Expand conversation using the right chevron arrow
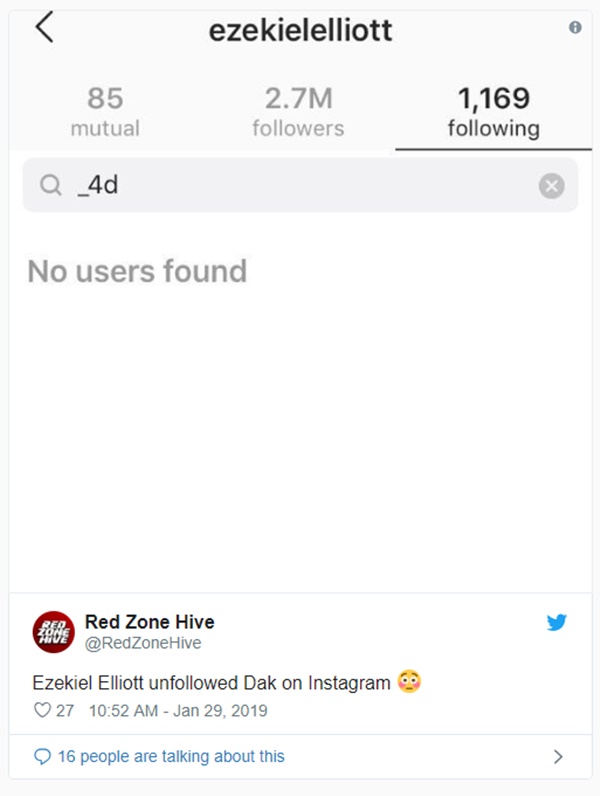600x796 pixels. click(x=558, y=757)
